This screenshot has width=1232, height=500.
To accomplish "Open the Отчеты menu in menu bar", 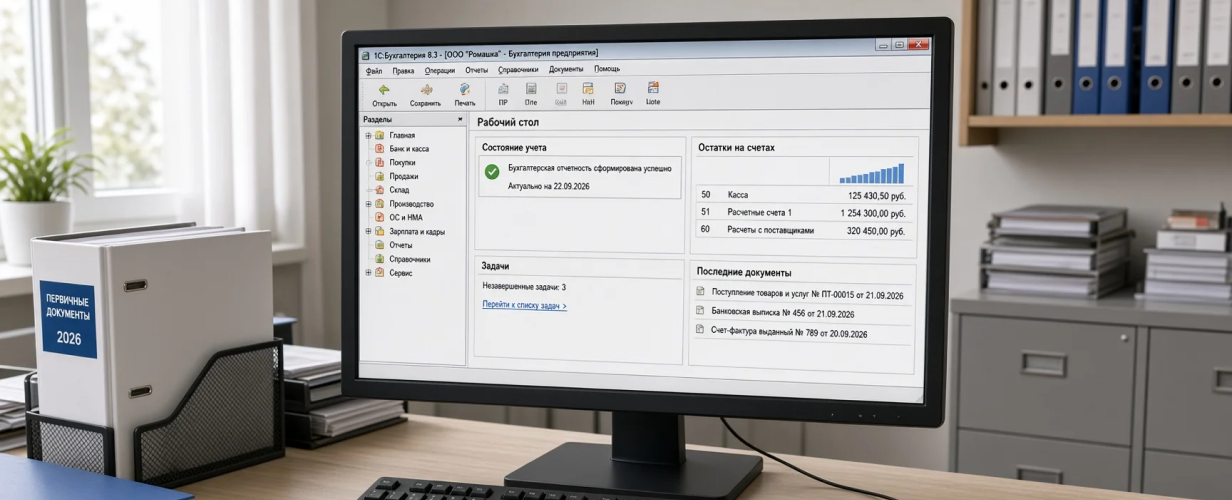I will (x=476, y=71).
